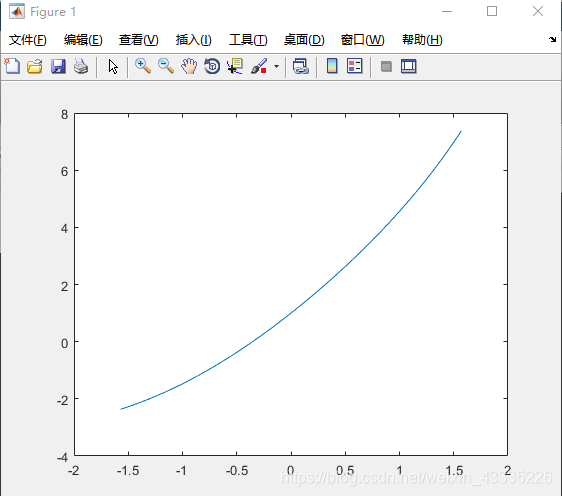Activate the Zoom In magnifier tool
Screen dimensions: 562x496
(143, 66)
